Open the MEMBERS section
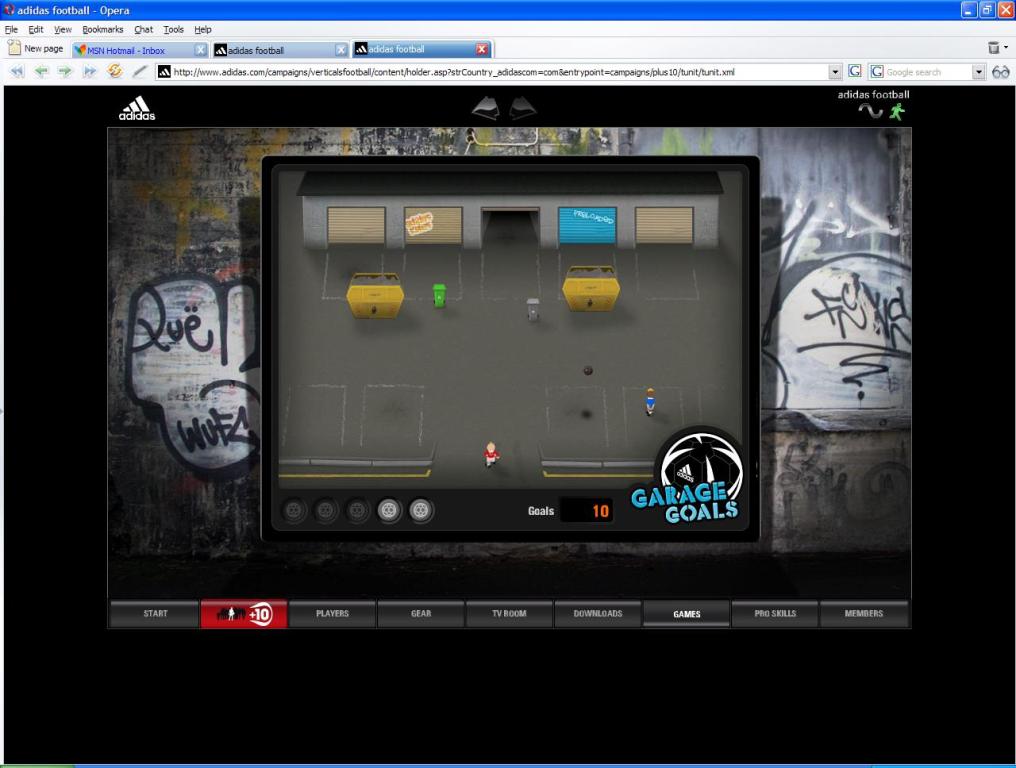Screen dimensions: 1016x768 tap(864, 614)
